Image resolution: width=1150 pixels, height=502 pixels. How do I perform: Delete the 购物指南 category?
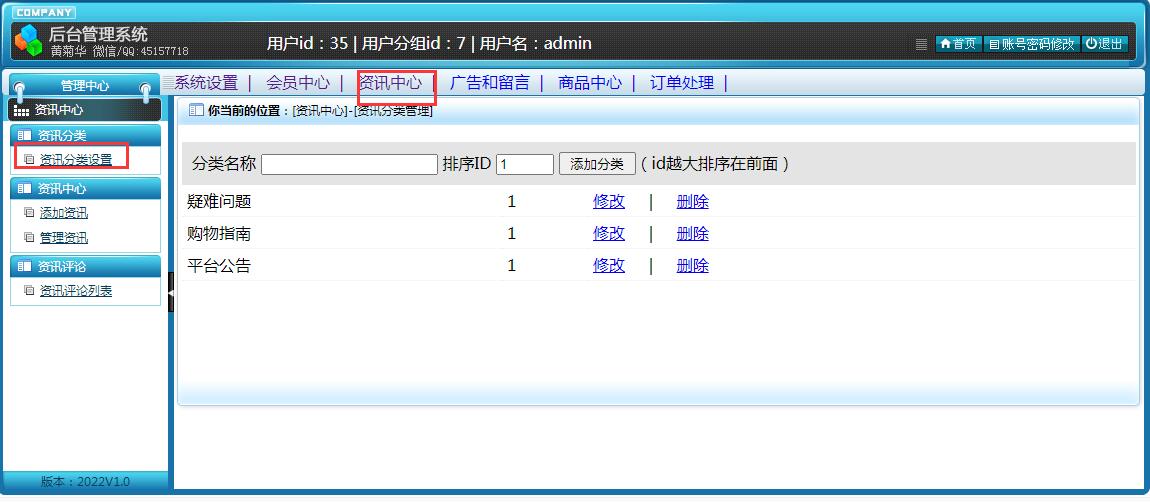pos(692,233)
